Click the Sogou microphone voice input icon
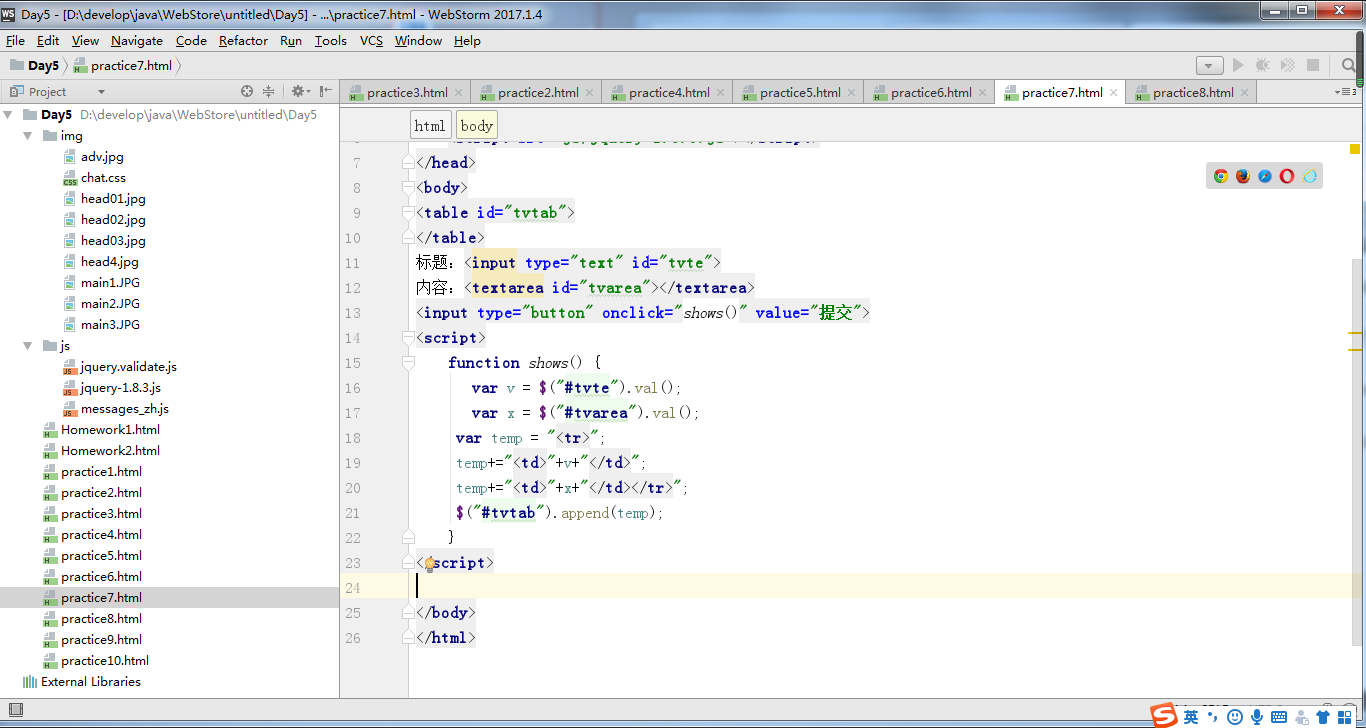1366x728 pixels. click(1257, 717)
